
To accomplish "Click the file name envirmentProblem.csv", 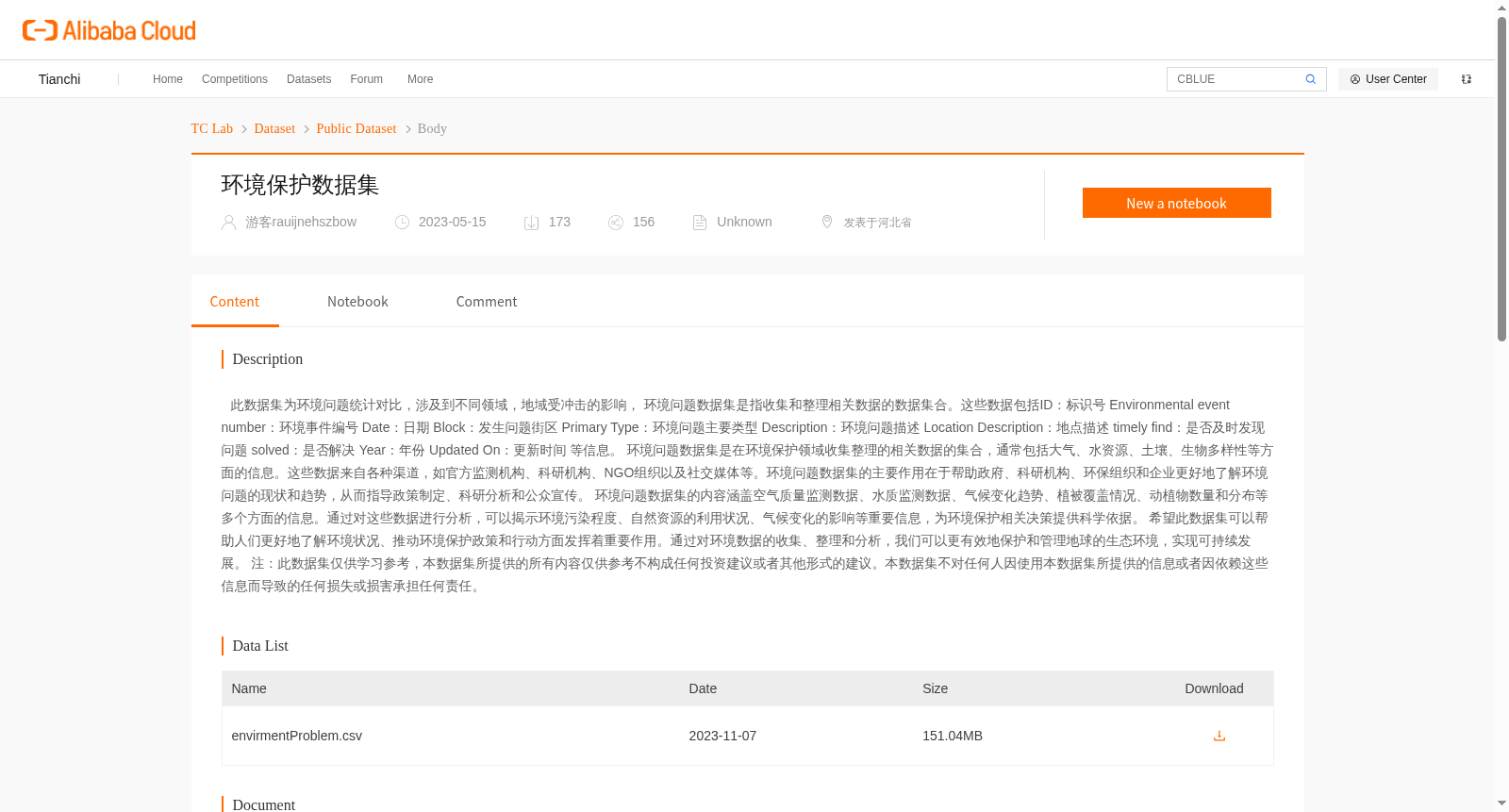I will (x=297, y=736).
